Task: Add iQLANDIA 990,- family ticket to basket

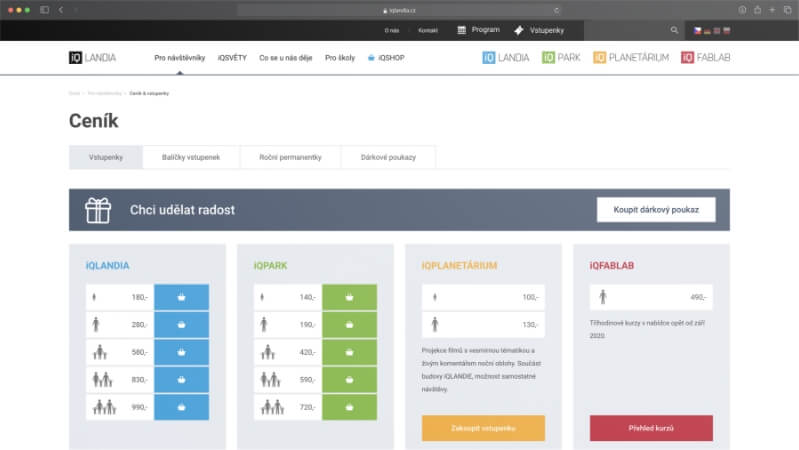Action: pos(181,407)
